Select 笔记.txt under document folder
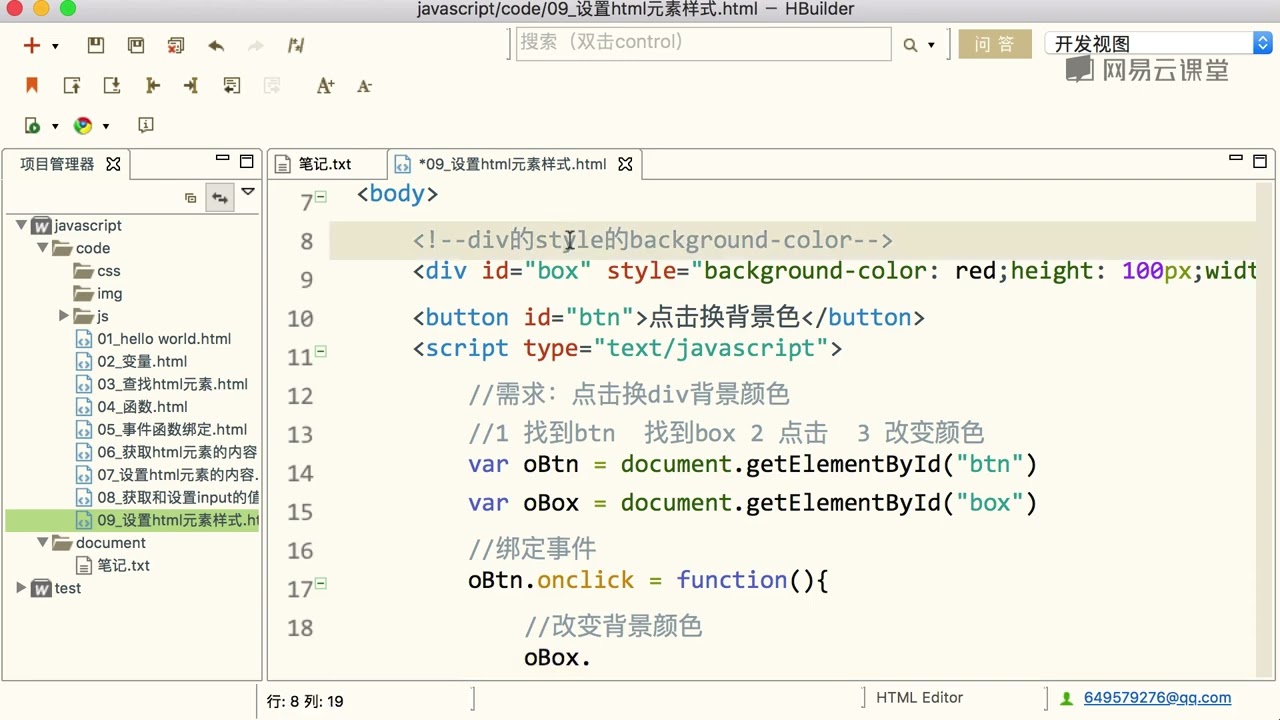1280x720 pixels. pyautogui.click(x=113, y=565)
